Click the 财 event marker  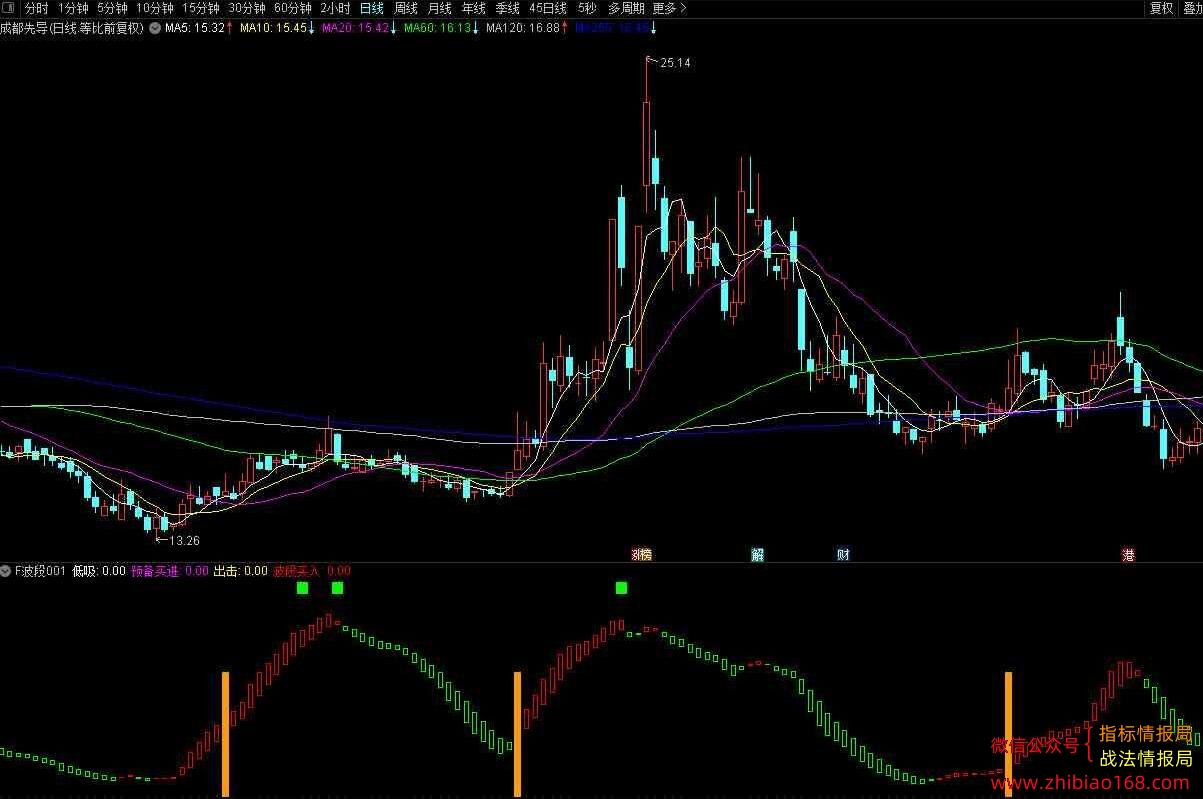(843, 554)
